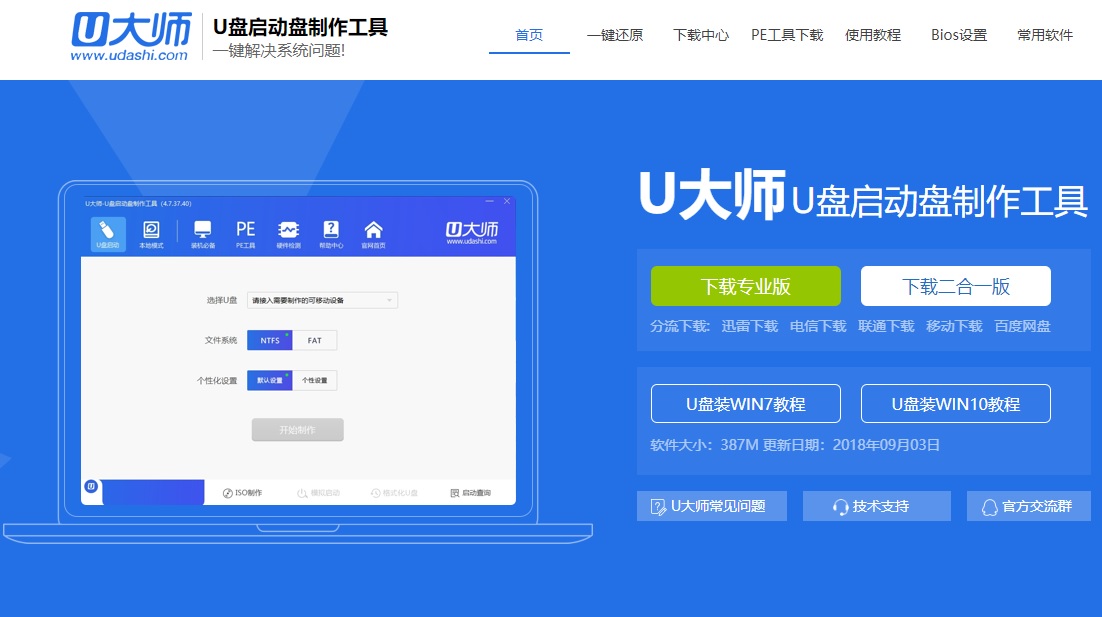Open the 启动查询 search icon
Image resolution: width=1102 pixels, height=617 pixels.
470,493
